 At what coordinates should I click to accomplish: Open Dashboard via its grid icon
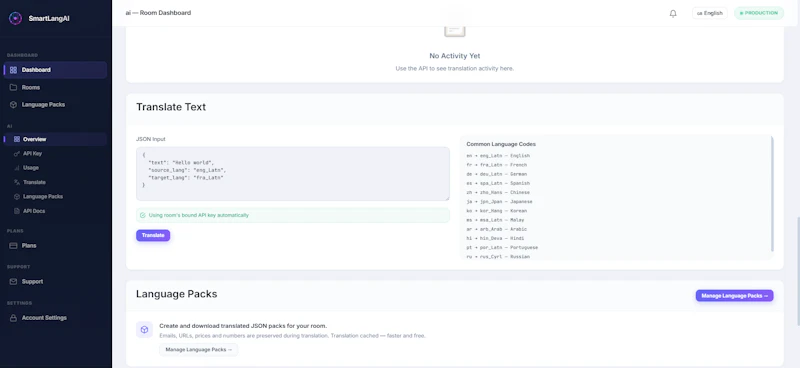click(x=13, y=70)
